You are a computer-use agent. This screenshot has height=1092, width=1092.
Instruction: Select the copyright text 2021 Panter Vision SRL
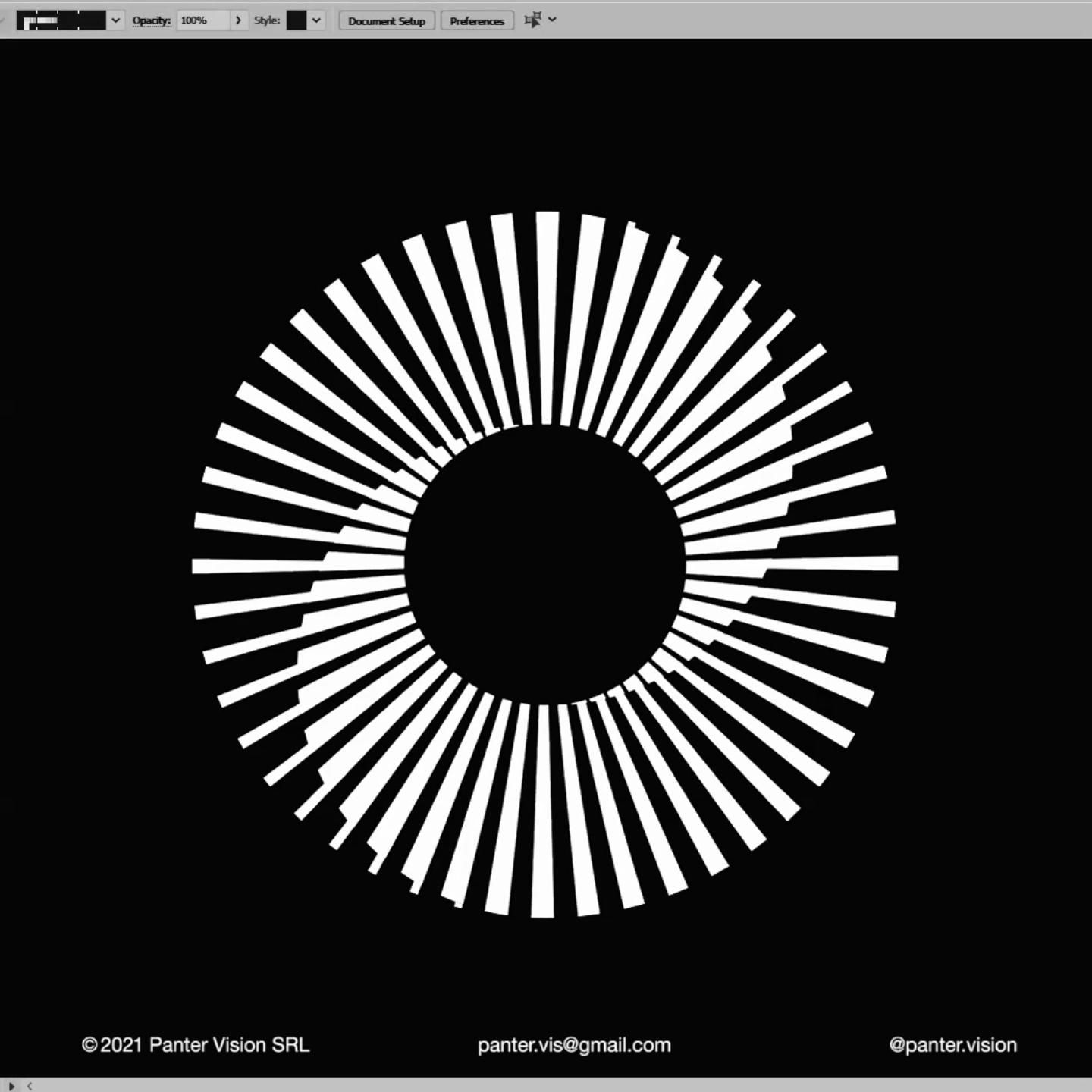click(196, 1044)
